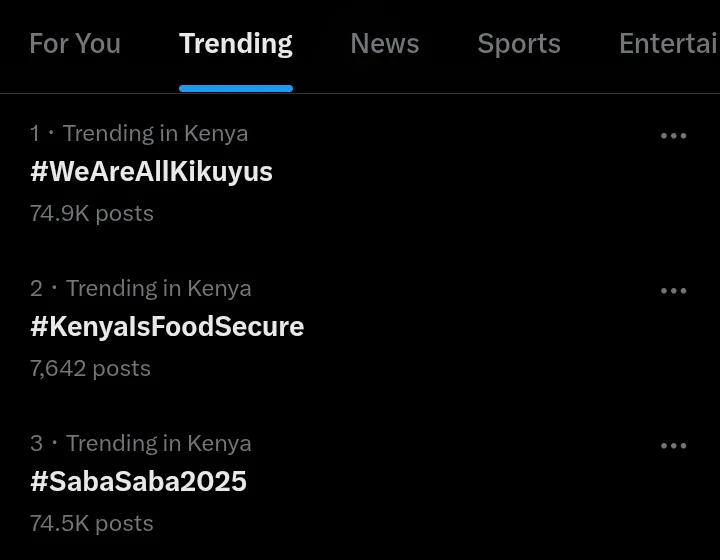Click the 7,642 posts count
The image size is (720, 560).
coord(90,368)
